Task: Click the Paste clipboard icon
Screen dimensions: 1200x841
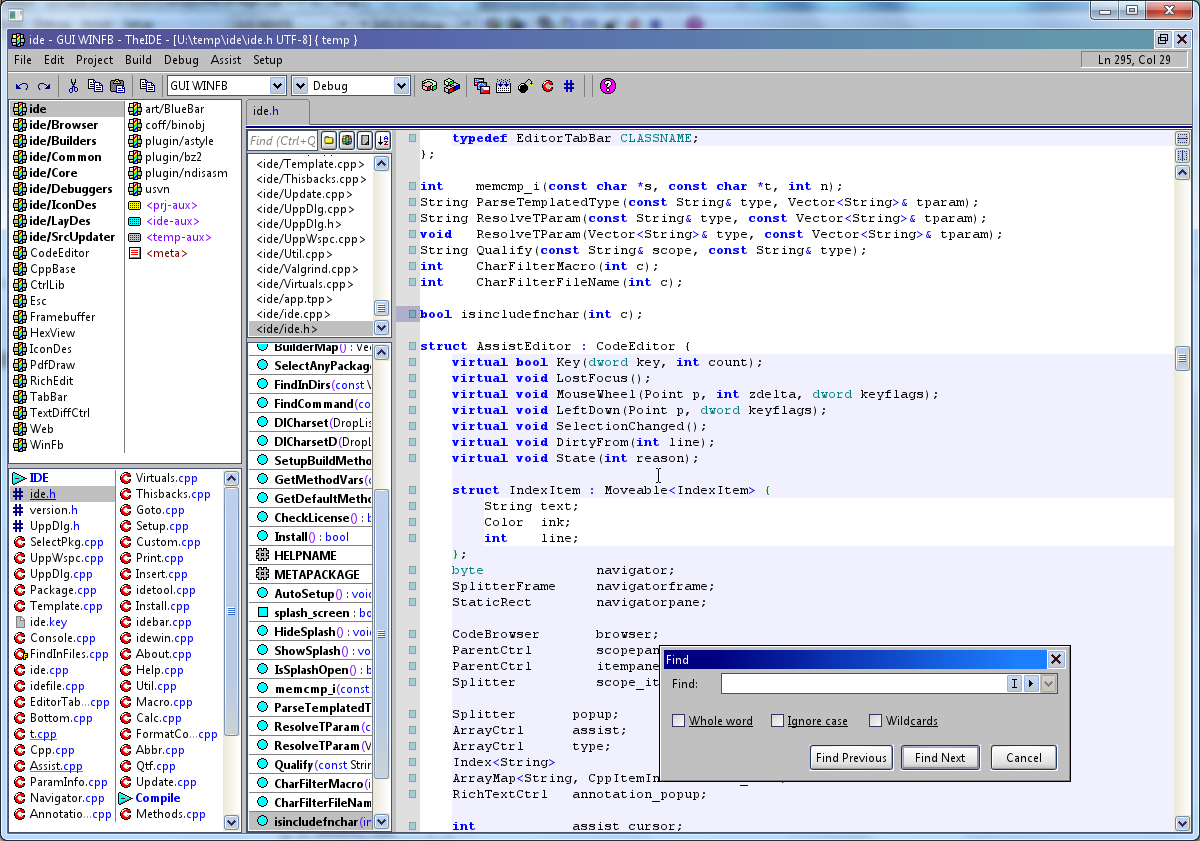Action: [x=117, y=86]
